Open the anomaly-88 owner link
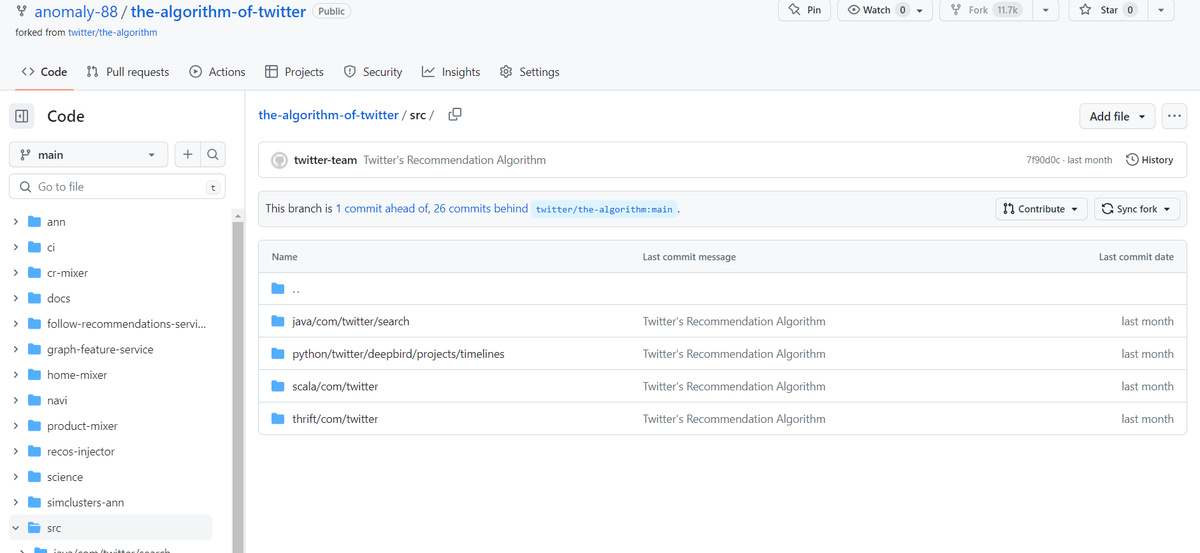Image resolution: width=1200 pixels, height=553 pixels. [x=75, y=12]
